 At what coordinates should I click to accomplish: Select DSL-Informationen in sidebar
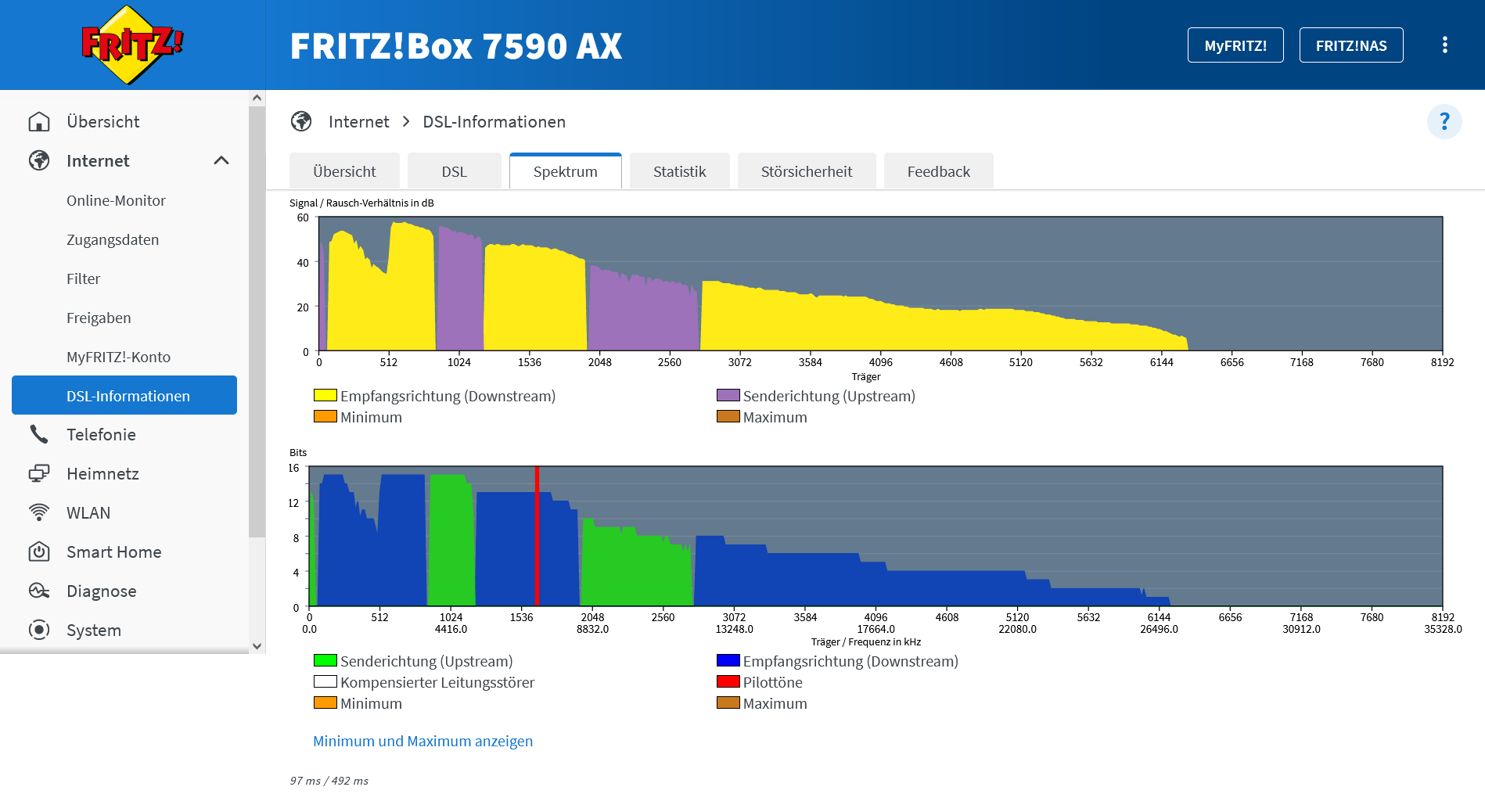[x=124, y=396]
